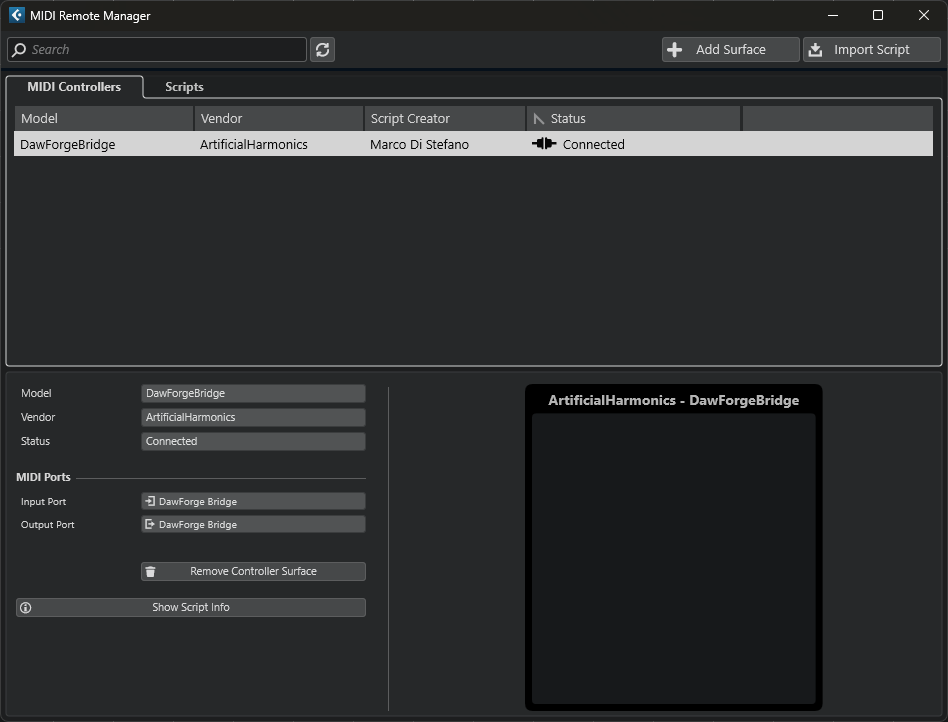Click the Import Script button
Image resolution: width=948 pixels, height=722 pixels.
[871, 50]
